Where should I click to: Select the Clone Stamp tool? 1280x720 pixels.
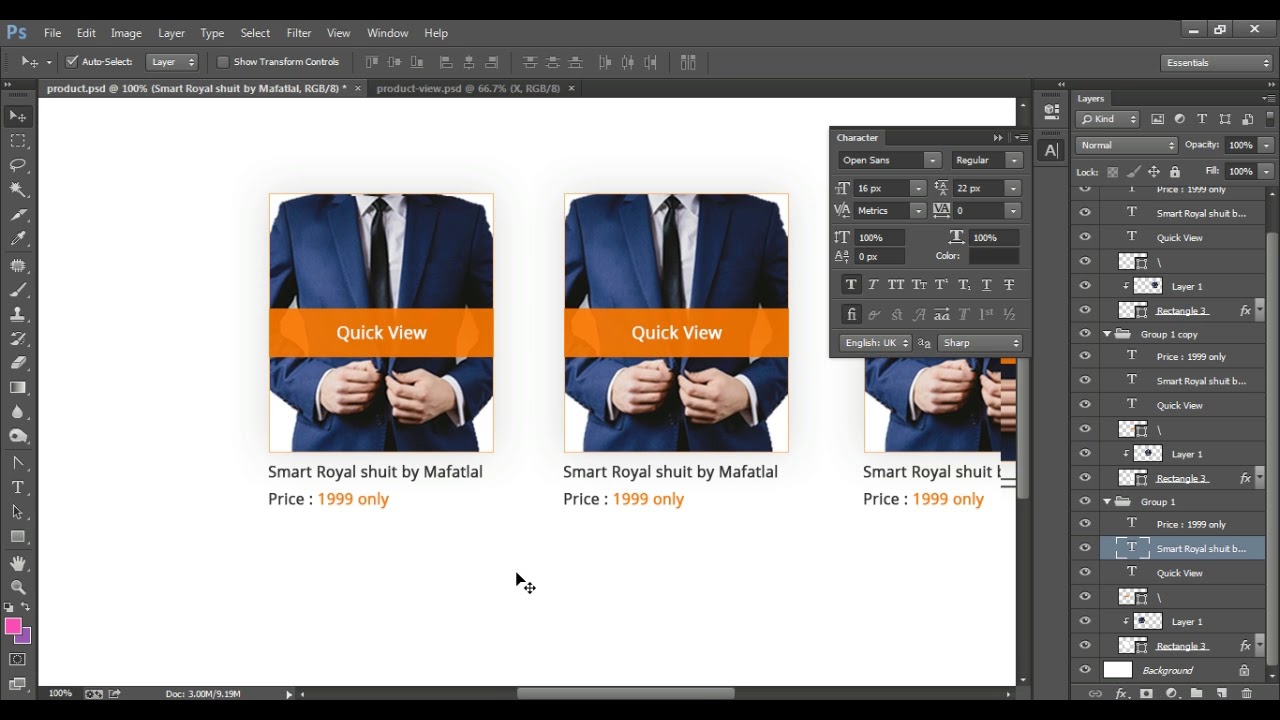click(x=18, y=314)
